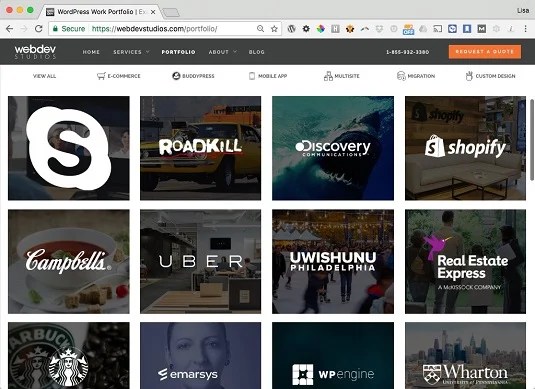This screenshot has width=535, height=389.
Task: Expand the About menu chevron
Action: [235, 52]
